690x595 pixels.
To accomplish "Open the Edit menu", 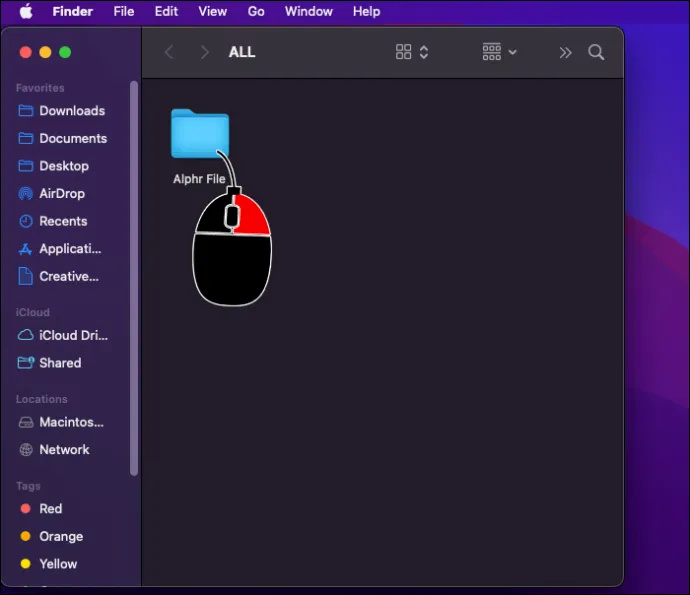I will [166, 11].
